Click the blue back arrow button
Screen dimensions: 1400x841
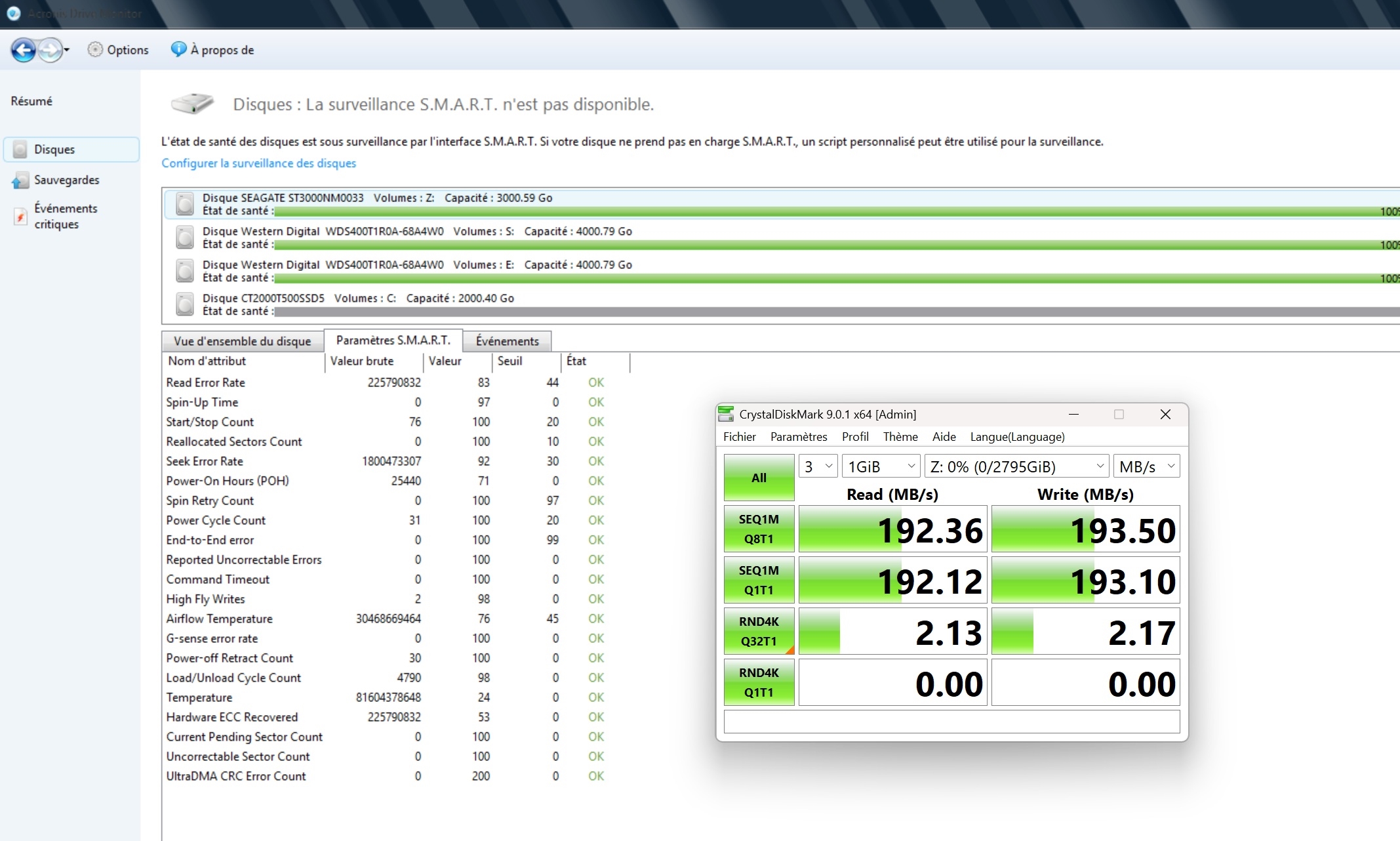coord(24,50)
